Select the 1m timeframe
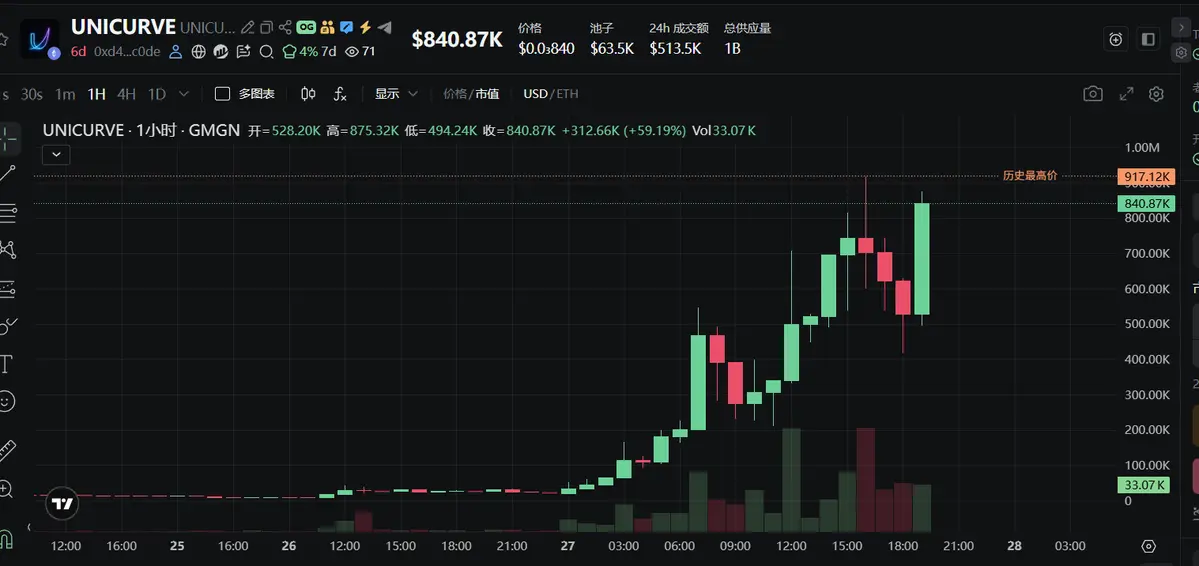The height and width of the screenshot is (566, 1199). click(x=65, y=94)
